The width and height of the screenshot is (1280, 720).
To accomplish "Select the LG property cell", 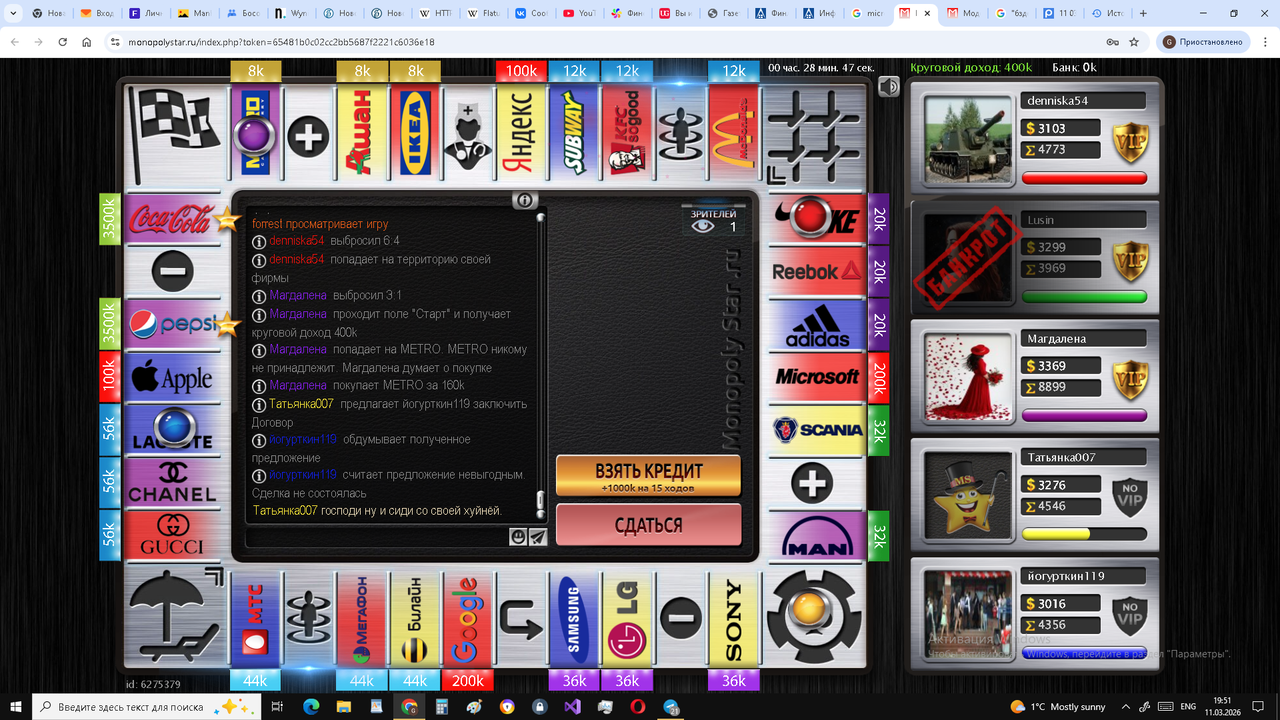I will click(x=627, y=618).
